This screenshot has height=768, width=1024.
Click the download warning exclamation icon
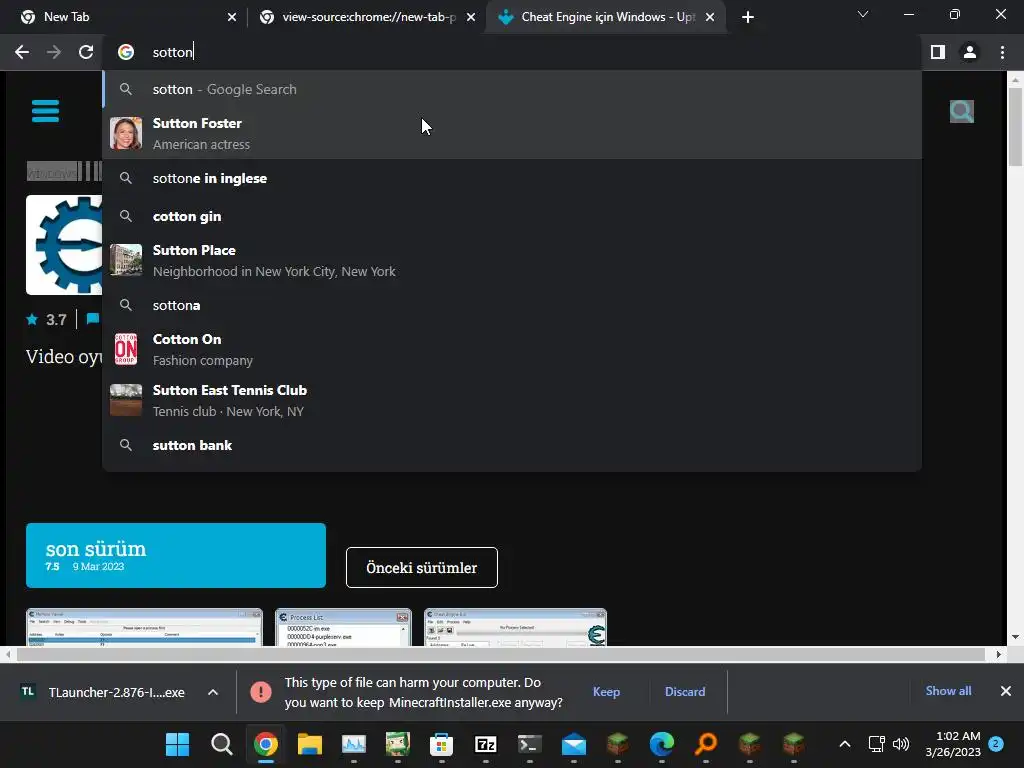pyautogui.click(x=261, y=692)
